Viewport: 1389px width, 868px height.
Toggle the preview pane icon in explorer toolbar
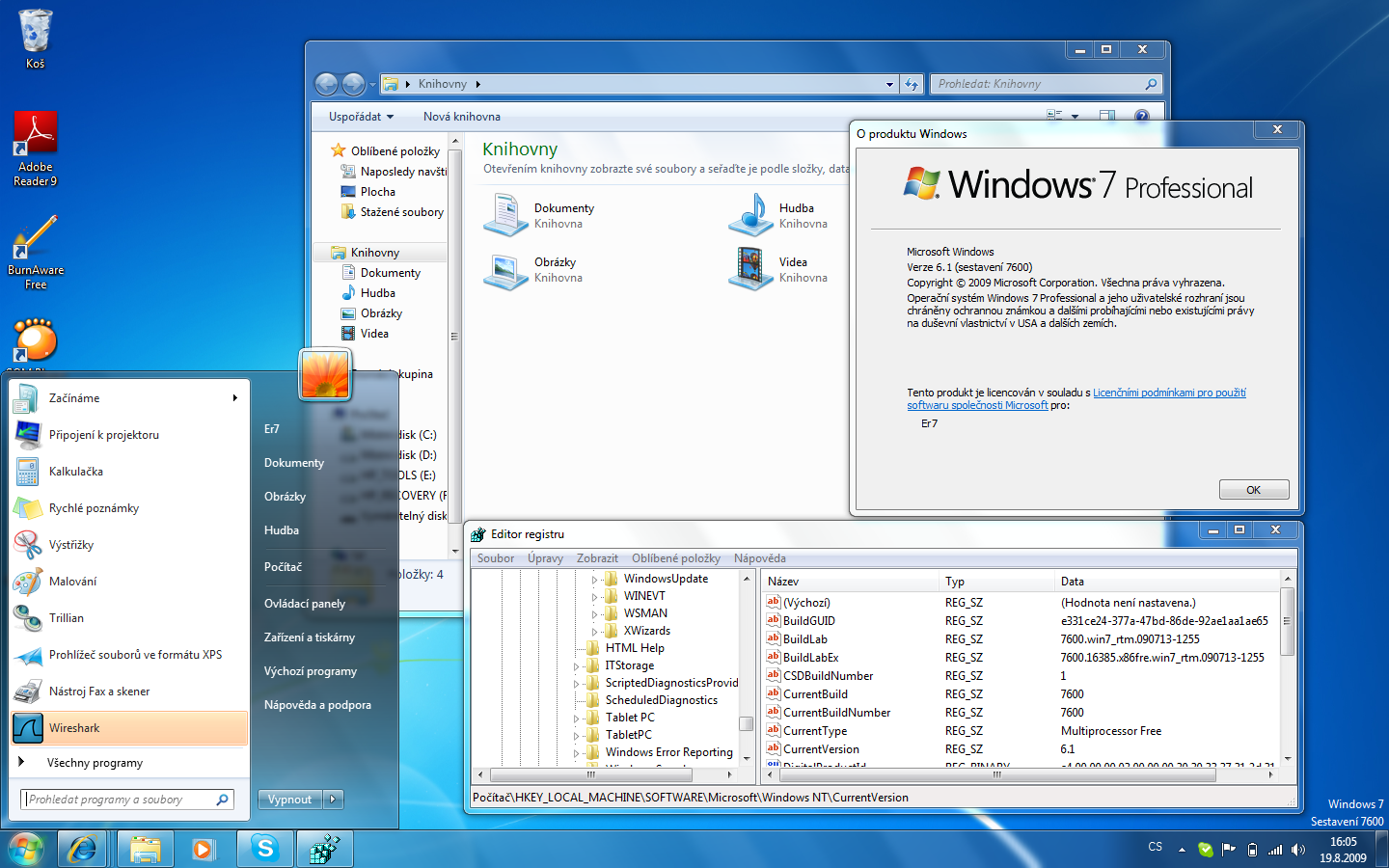point(1107,116)
